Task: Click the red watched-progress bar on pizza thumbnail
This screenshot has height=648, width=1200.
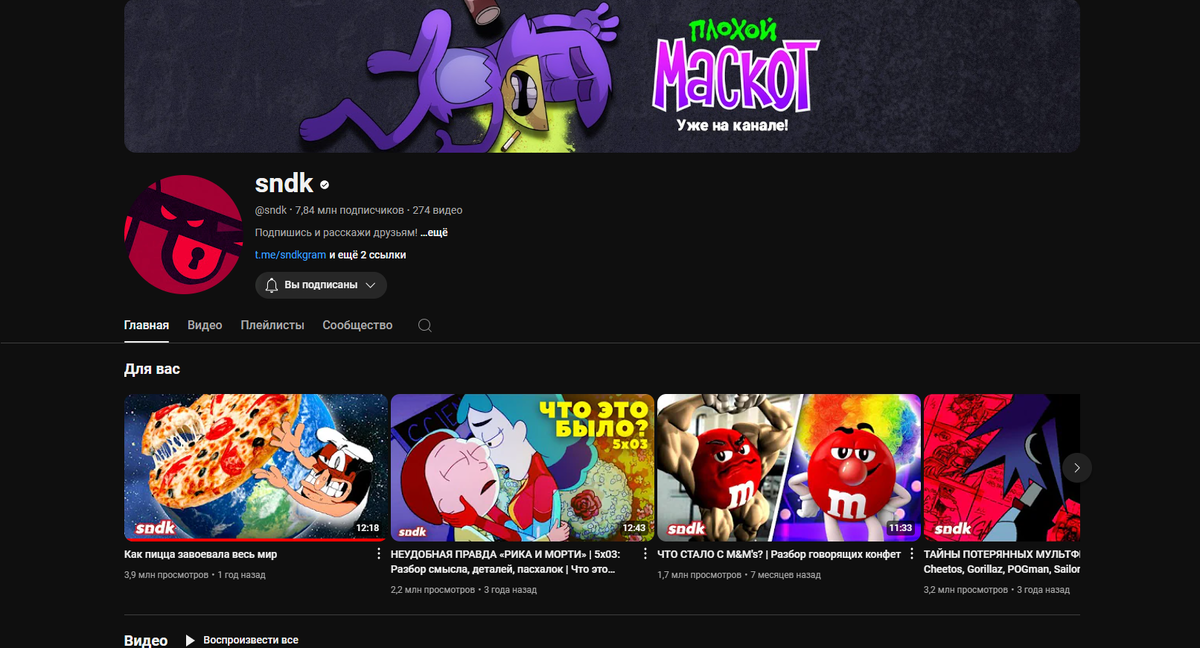Action: pyautogui.click(x=254, y=539)
